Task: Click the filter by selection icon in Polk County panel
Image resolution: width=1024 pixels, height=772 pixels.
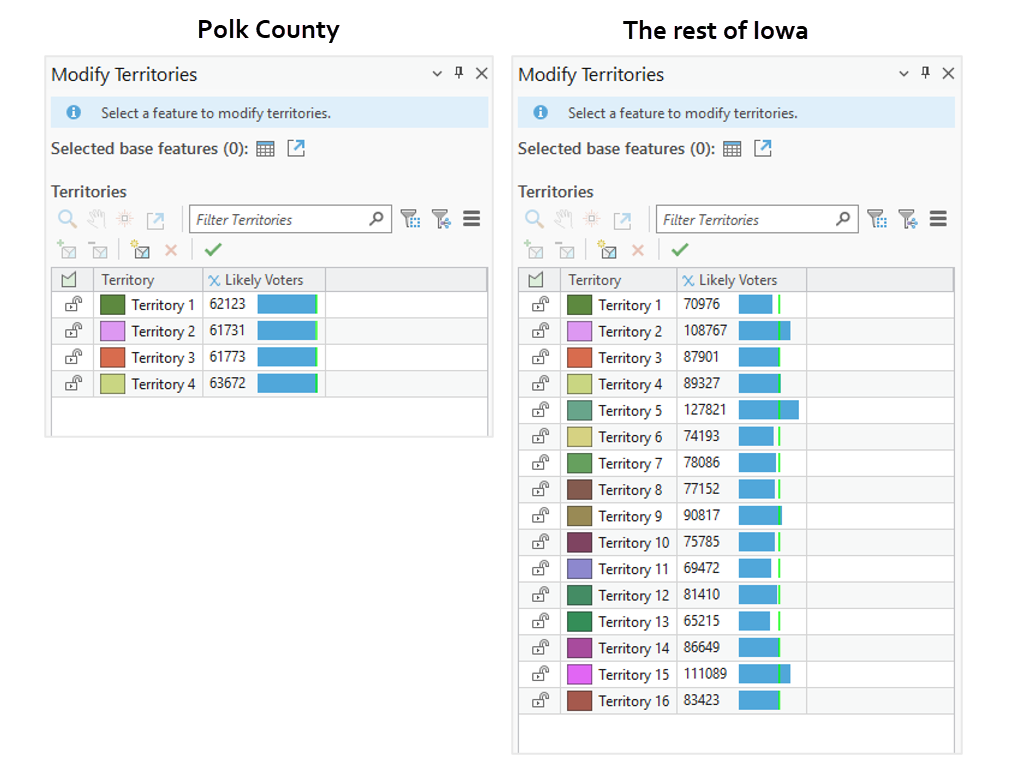Action: [x=410, y=219]
